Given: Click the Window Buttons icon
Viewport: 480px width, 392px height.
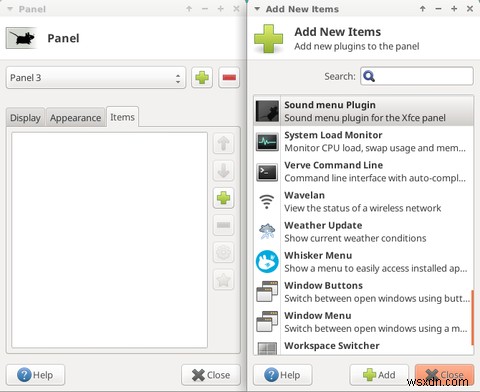Looking at the screenshot, I should [x=267, y=292].
